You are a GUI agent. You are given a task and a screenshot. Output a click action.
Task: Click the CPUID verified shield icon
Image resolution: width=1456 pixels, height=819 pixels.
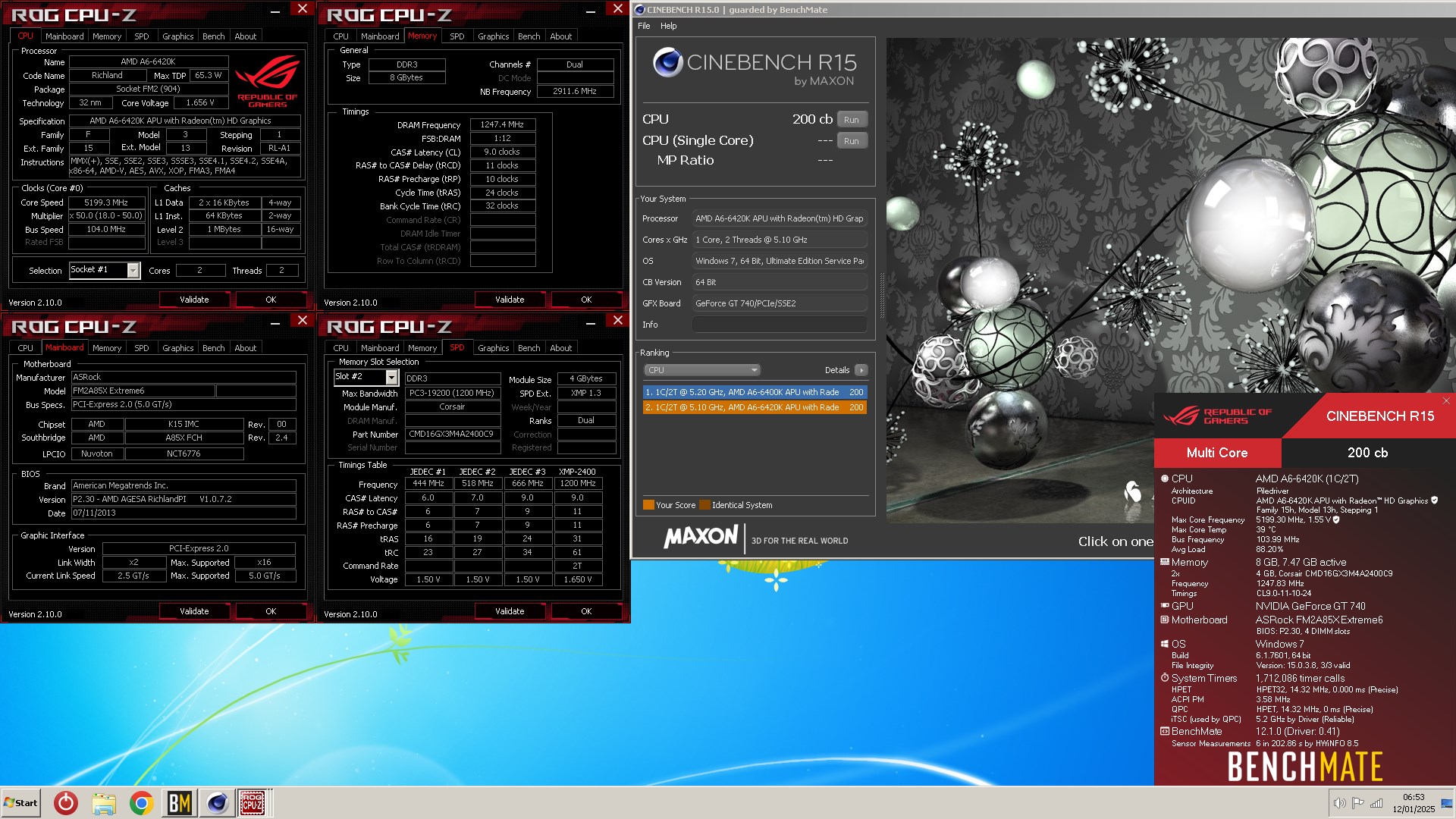(1435, 500)
